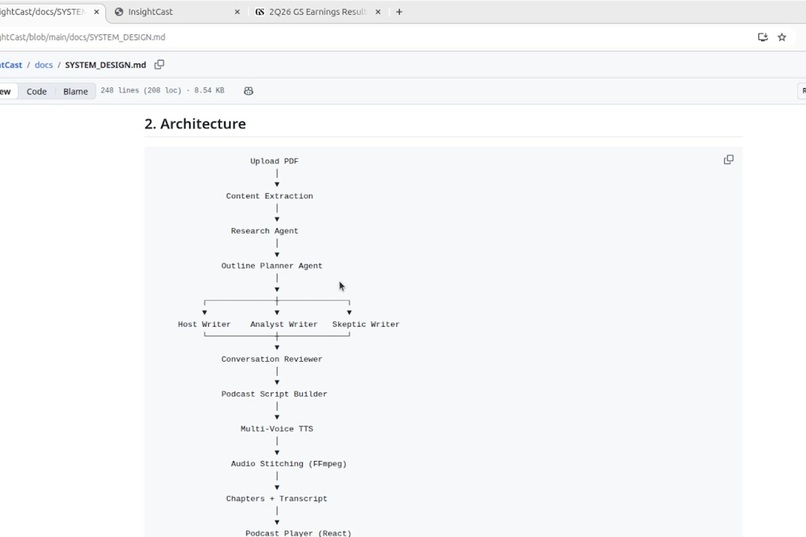The width and height of the screenshot is (806, 537).
Task: Open Copilot icon beside file size
Action: tap(248, 91)
